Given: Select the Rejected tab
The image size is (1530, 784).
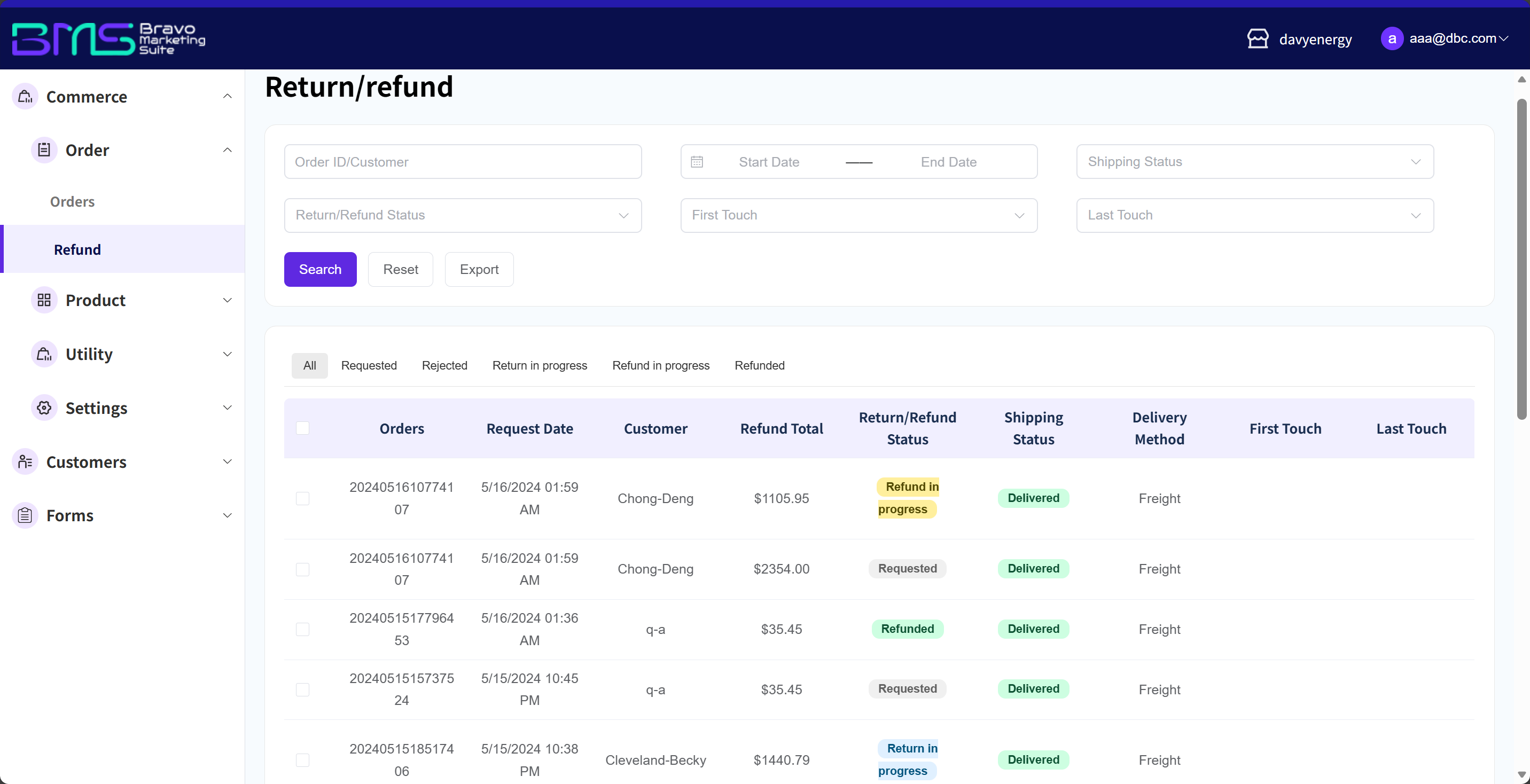Looking at the screenshot, I should click(444, 365).
